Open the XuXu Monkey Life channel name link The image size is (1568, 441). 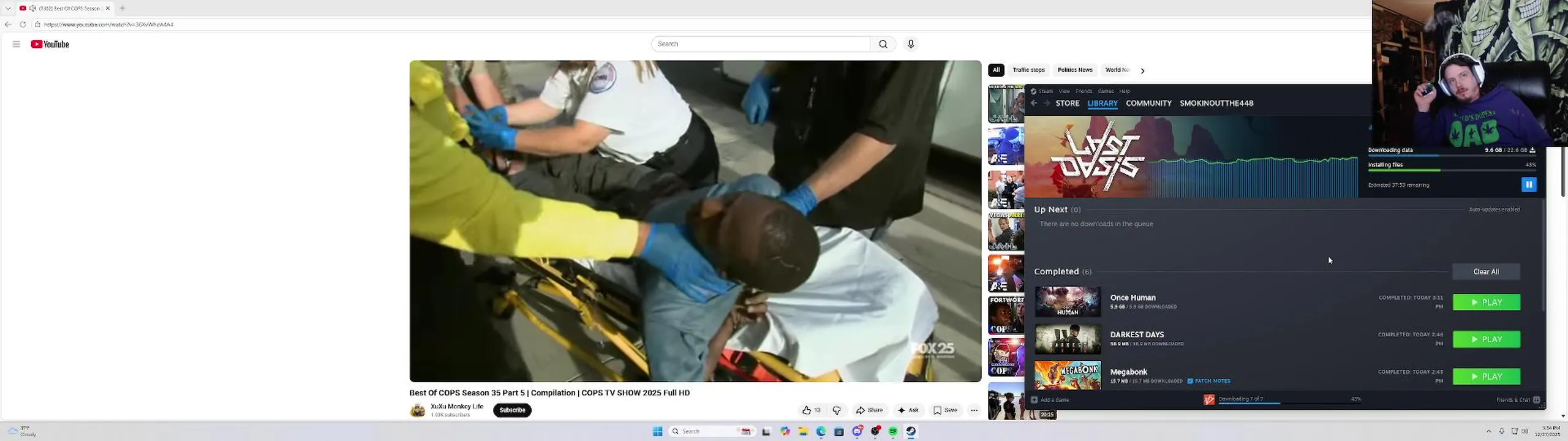click(x=457, y=406)
